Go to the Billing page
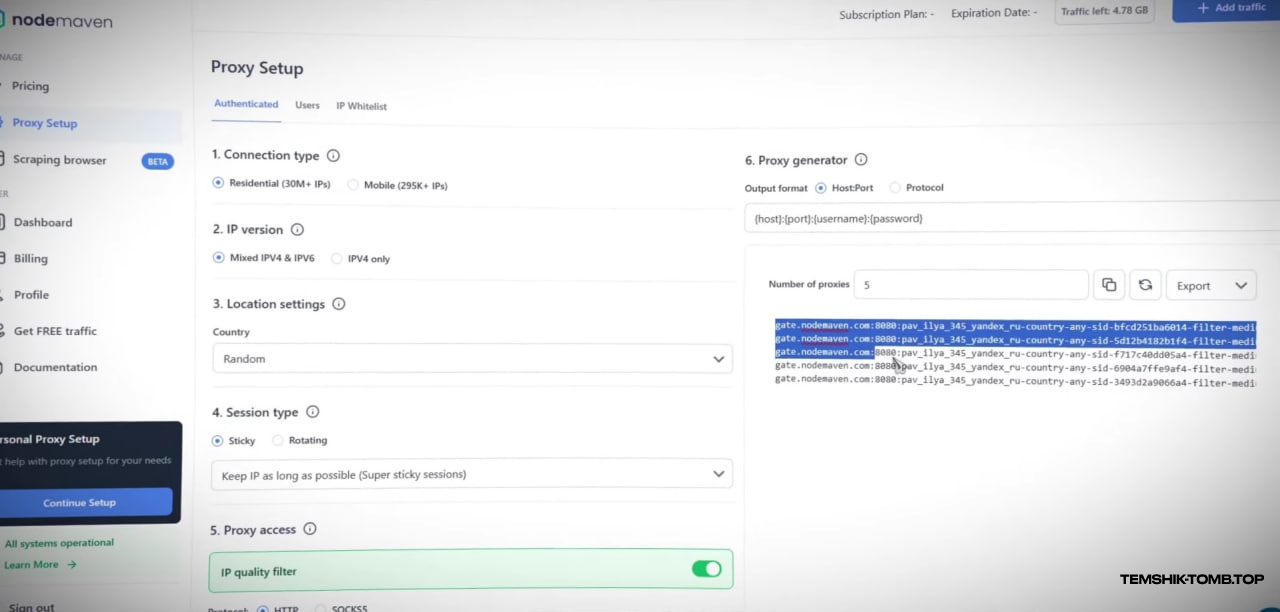The height and width of the screenshot is (612, 1280). (30, 258)
